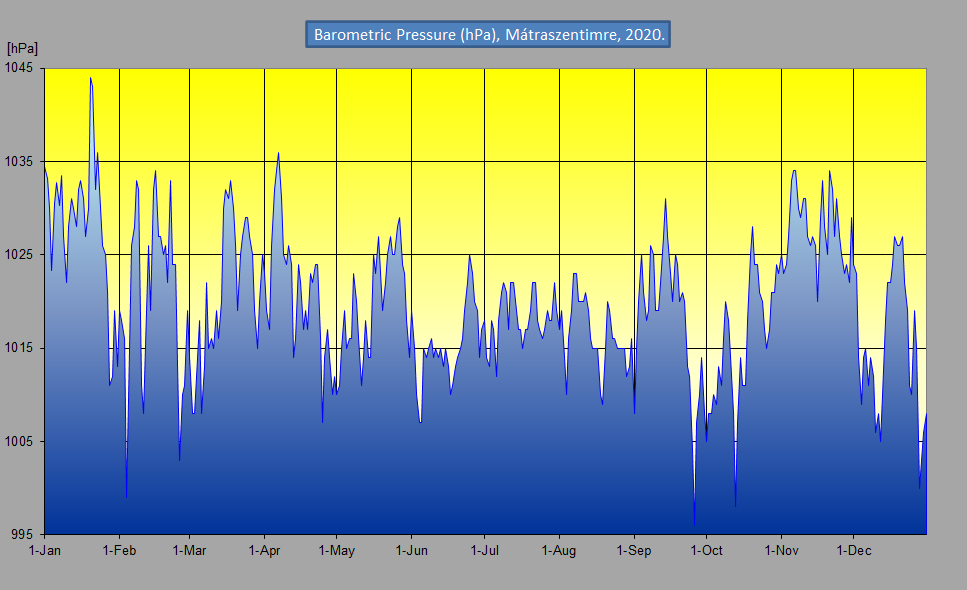Select the [hPa] unit label
This screenshot has height=590, width=967.
point(22,48)
